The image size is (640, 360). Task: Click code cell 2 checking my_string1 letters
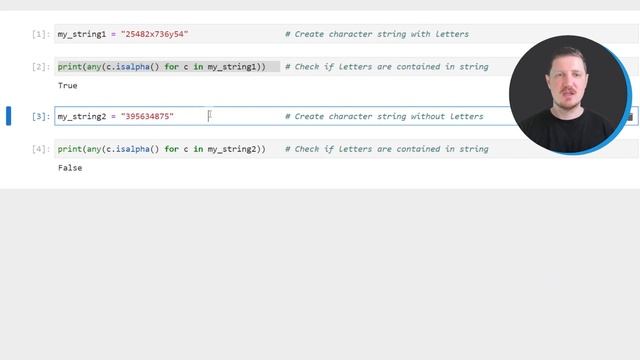pyautogui.click(x=346, y=67)
